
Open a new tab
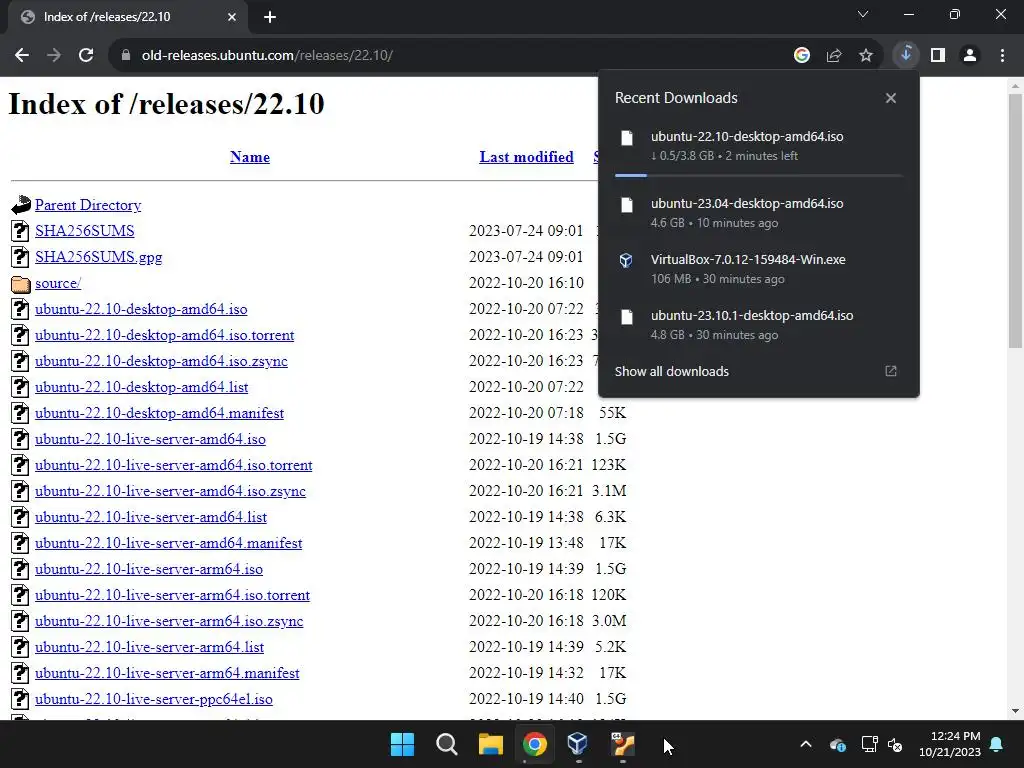(270, 17)
